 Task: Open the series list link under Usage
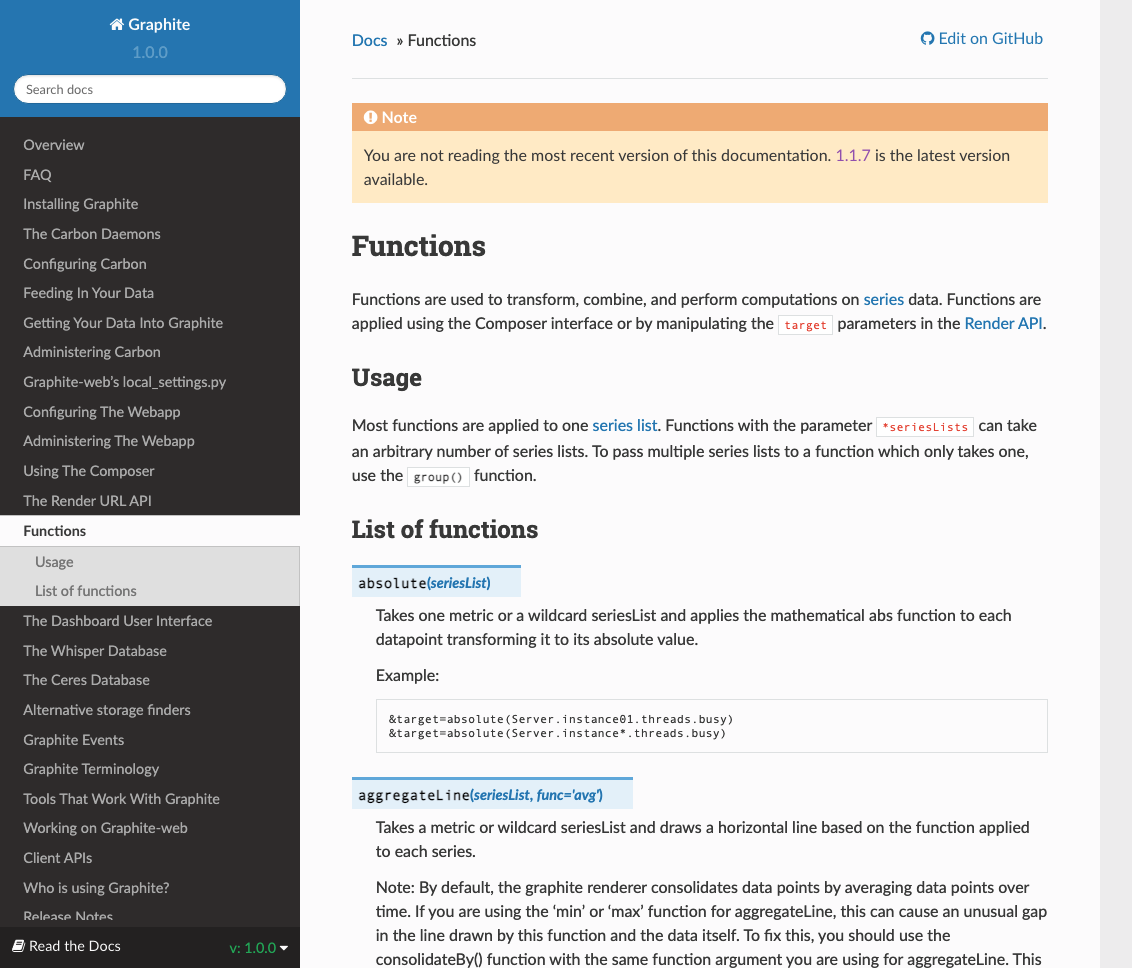pos(624,425)
